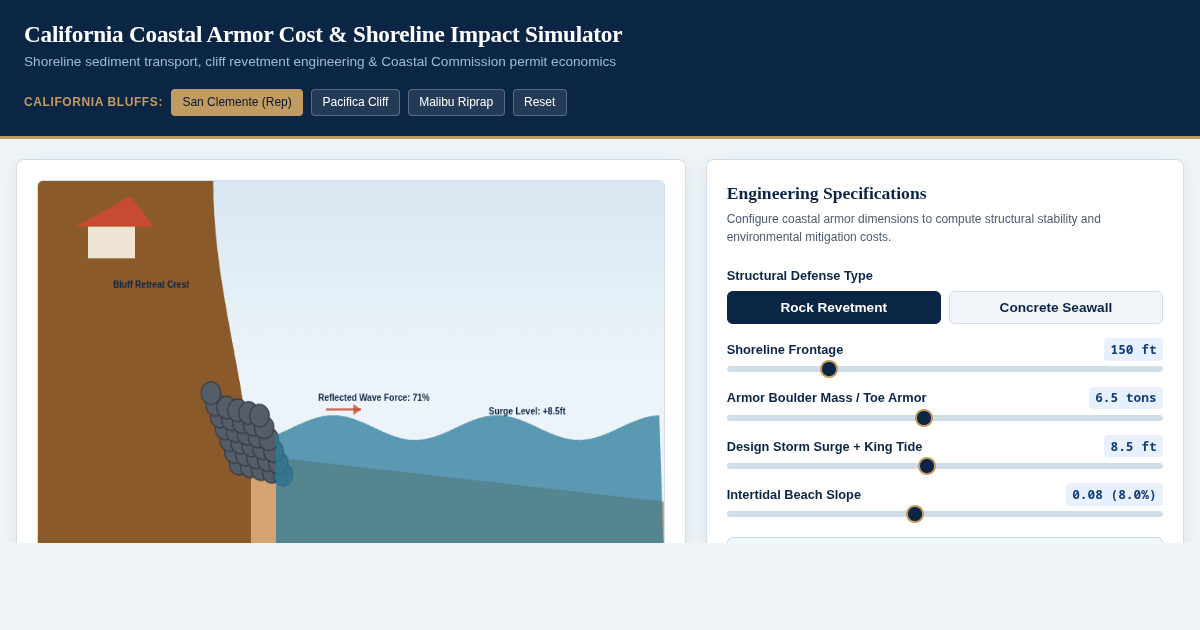
Task: Click the 6.5 tons value
Action: click(1126, 398)
